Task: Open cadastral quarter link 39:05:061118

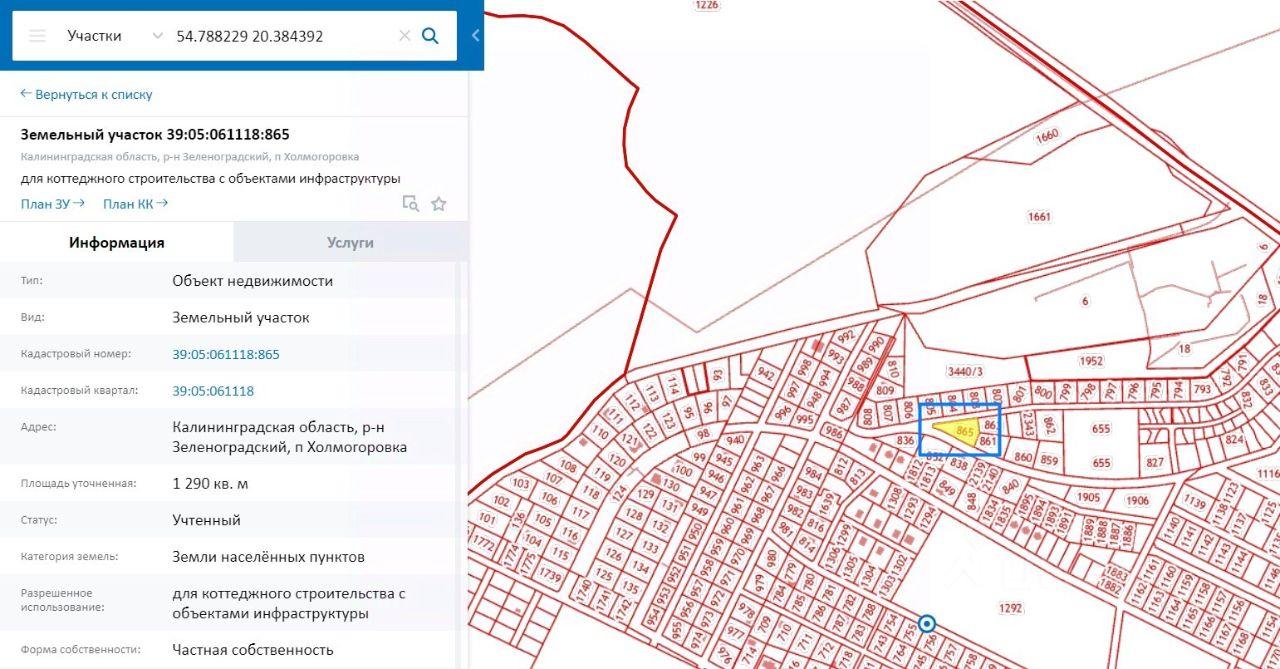Action: (x=213, y=391)
